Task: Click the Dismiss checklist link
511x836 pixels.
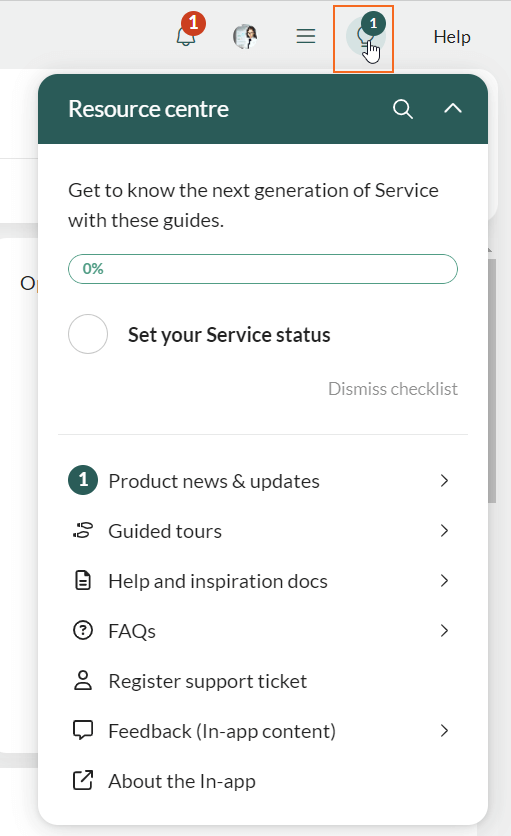Action: [393, 389]
